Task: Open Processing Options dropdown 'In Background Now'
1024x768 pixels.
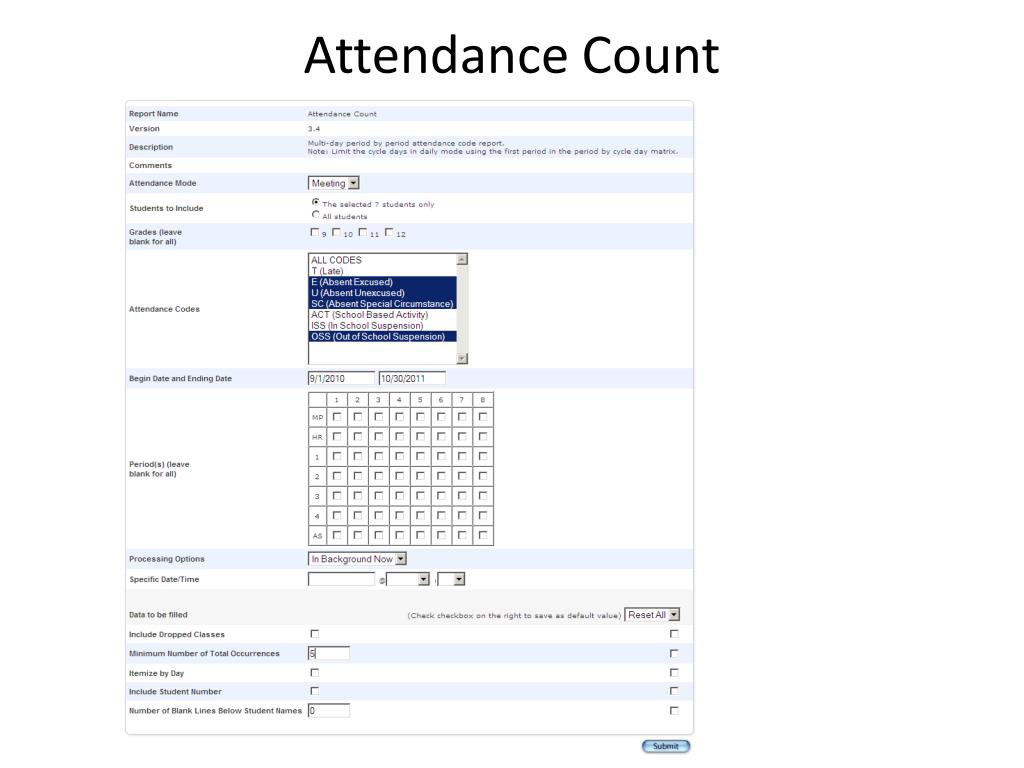Action: pyautogui.click(x=357, y=559)
